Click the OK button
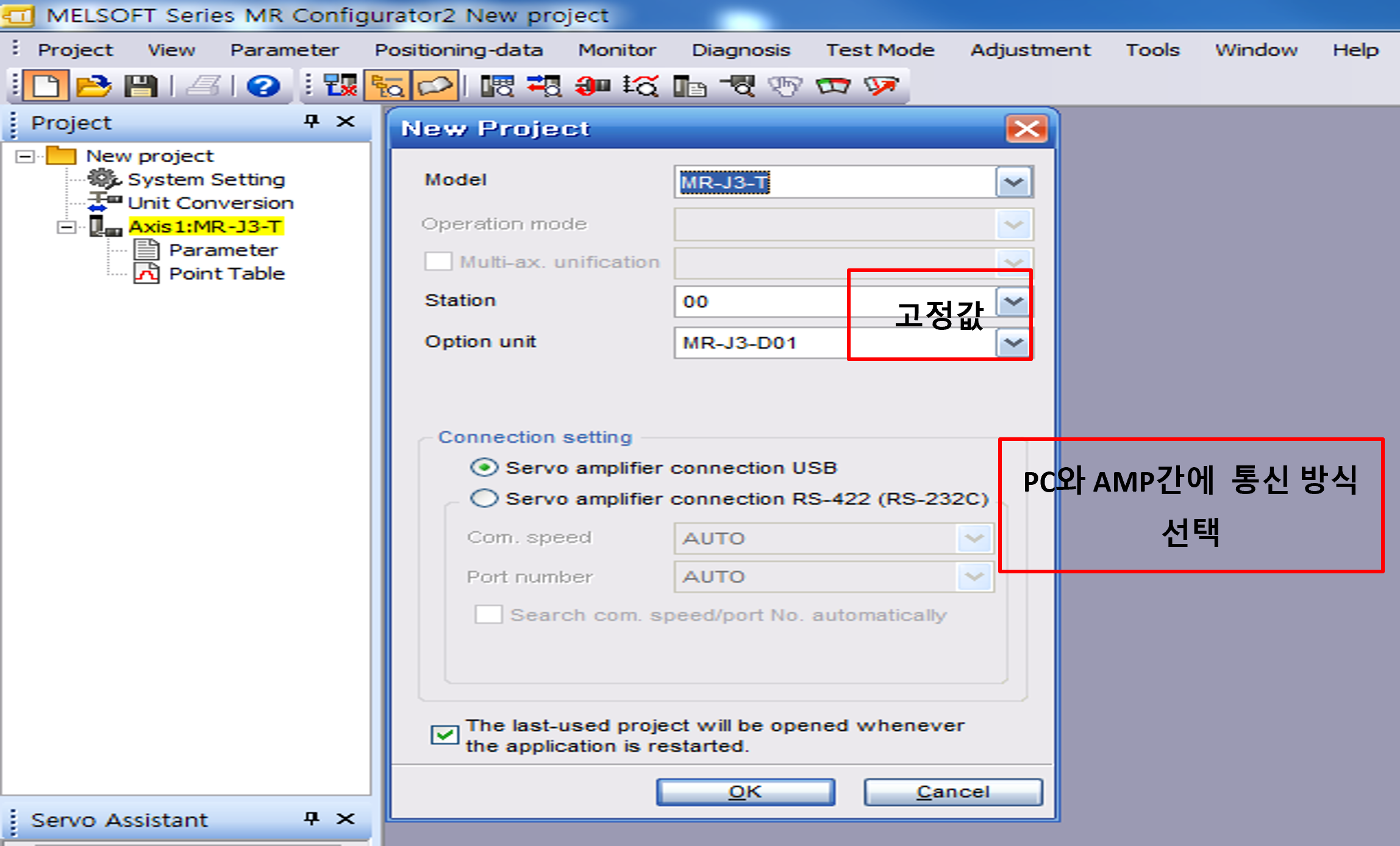The height and width of the screenshot is (846, 1400). coord(745,792)
